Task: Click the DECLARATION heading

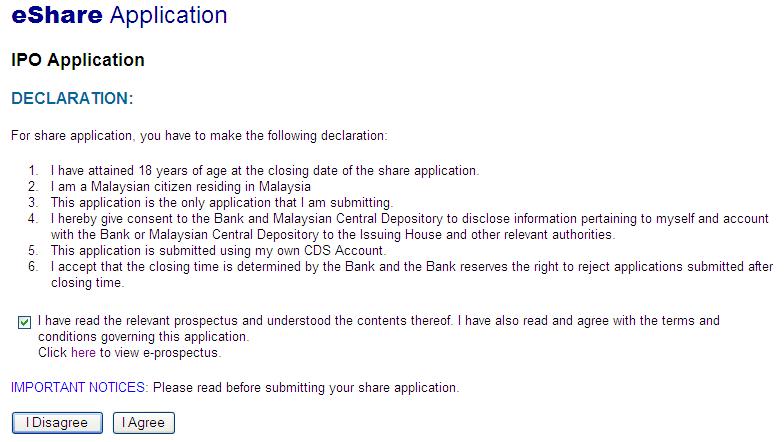Action: [x=72, y=98]
